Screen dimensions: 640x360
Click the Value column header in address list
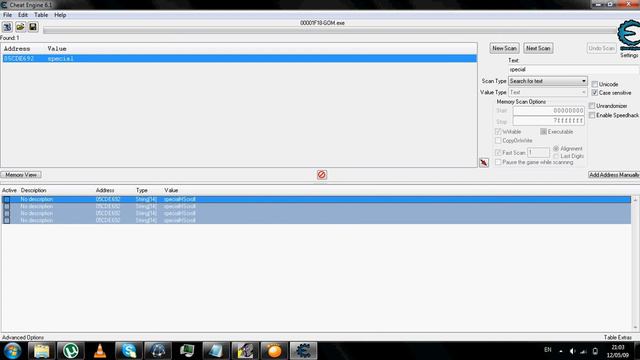[x=171, y=190]
